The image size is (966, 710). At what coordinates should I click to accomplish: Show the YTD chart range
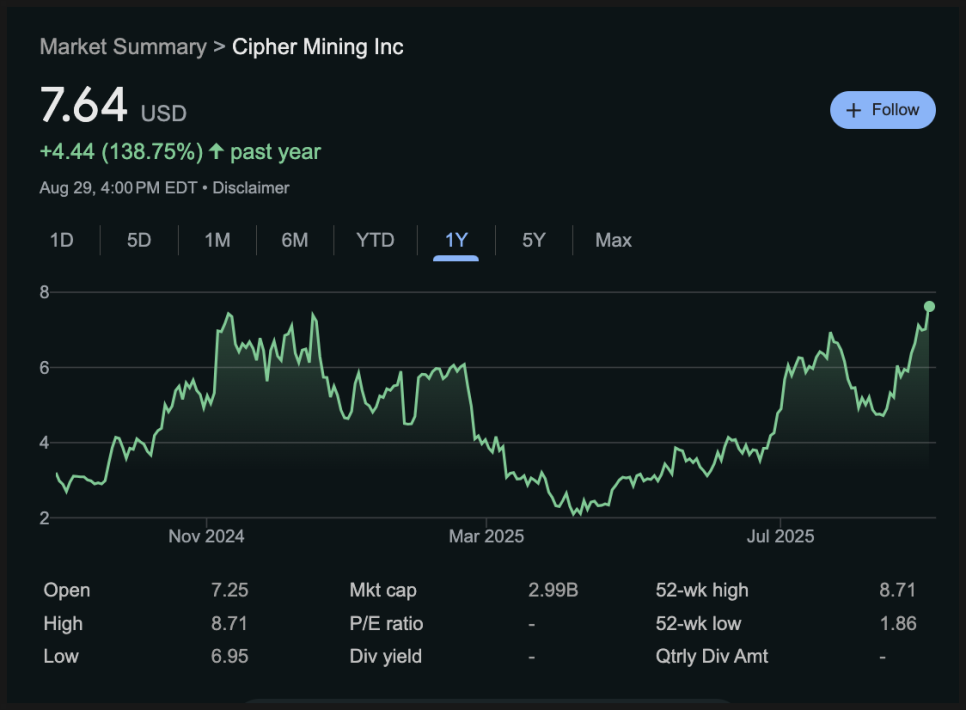point(375,240)
